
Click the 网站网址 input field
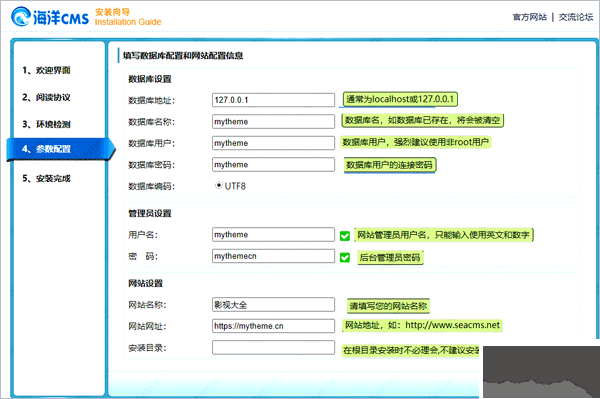273,326
